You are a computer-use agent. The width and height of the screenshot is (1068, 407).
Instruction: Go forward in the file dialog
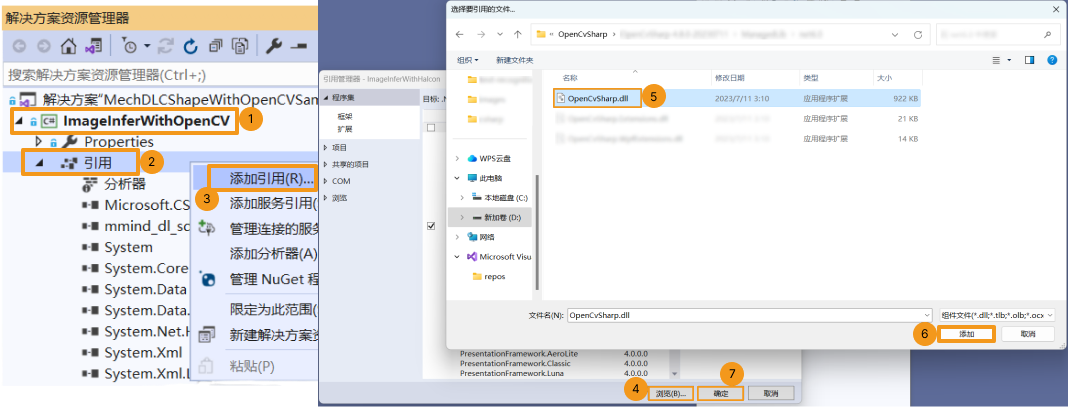(480, 33)
